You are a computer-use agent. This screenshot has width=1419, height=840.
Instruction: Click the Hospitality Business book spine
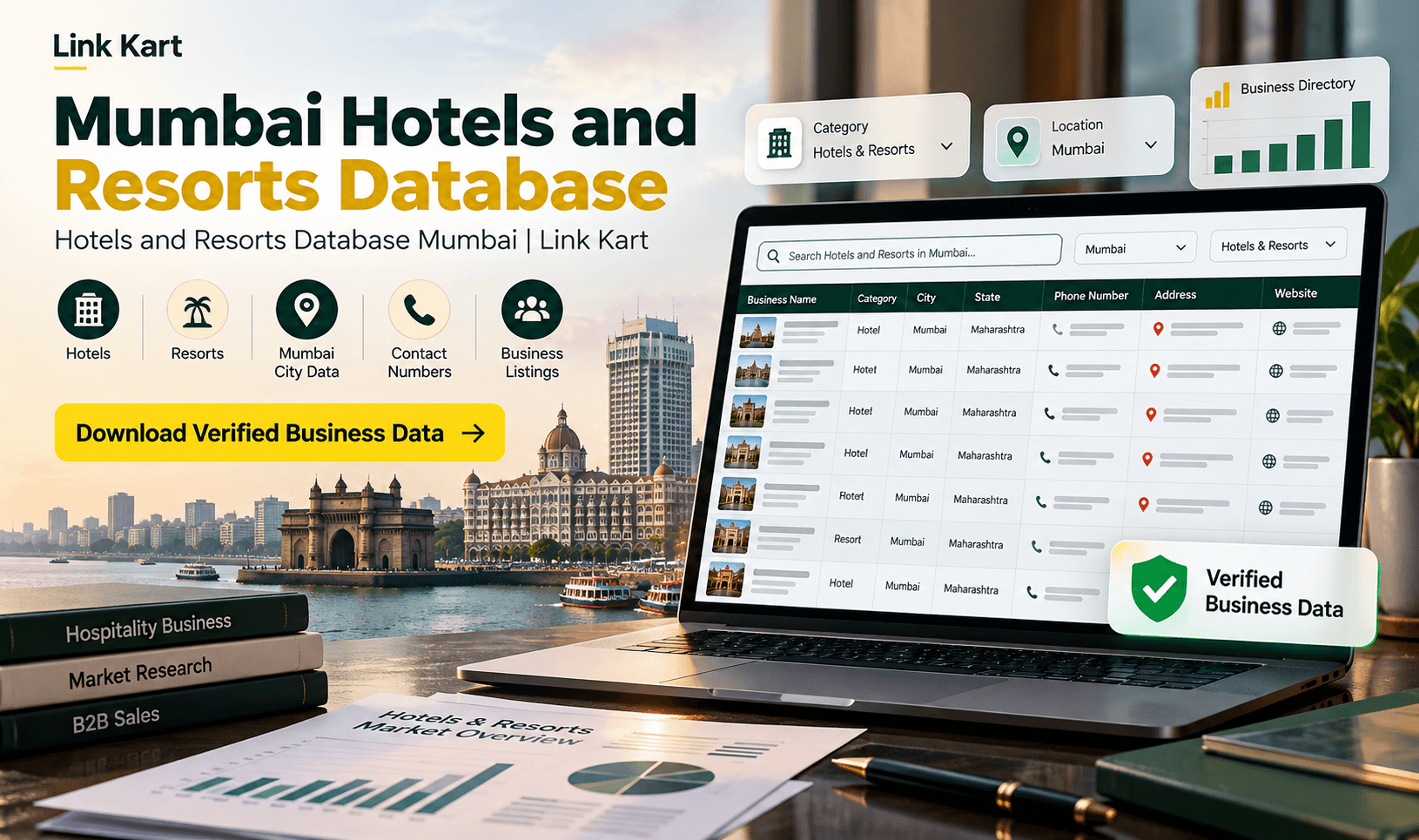click(155, 627)
